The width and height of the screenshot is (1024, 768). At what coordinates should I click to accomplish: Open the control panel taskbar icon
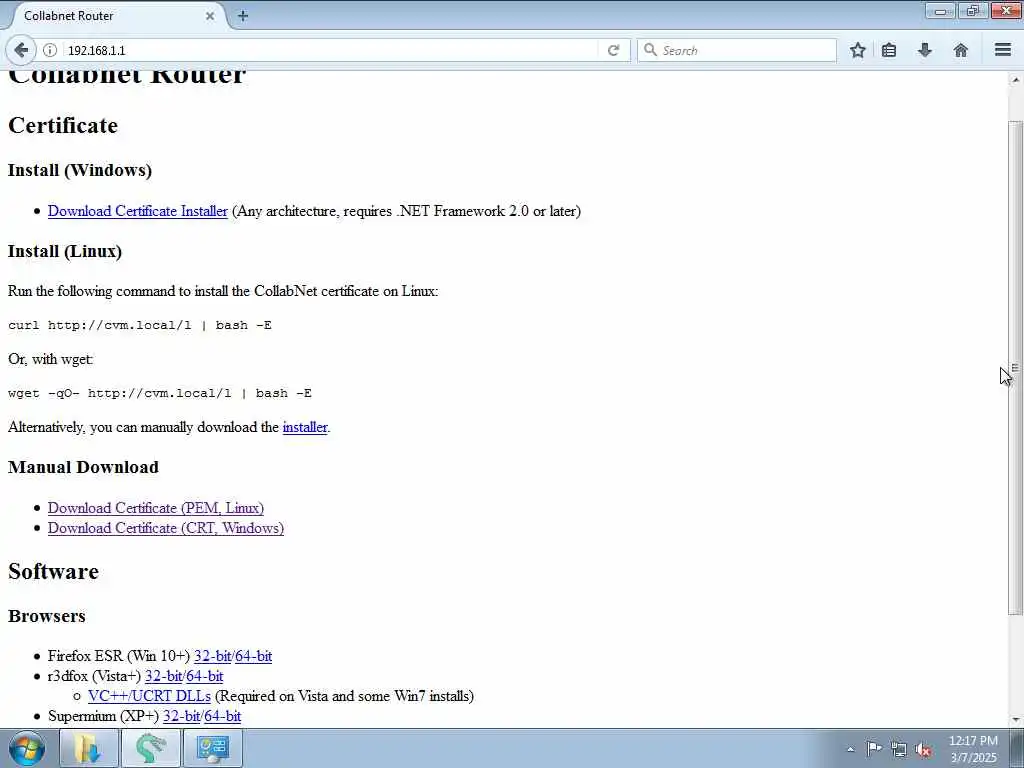[x=212, y=748]
